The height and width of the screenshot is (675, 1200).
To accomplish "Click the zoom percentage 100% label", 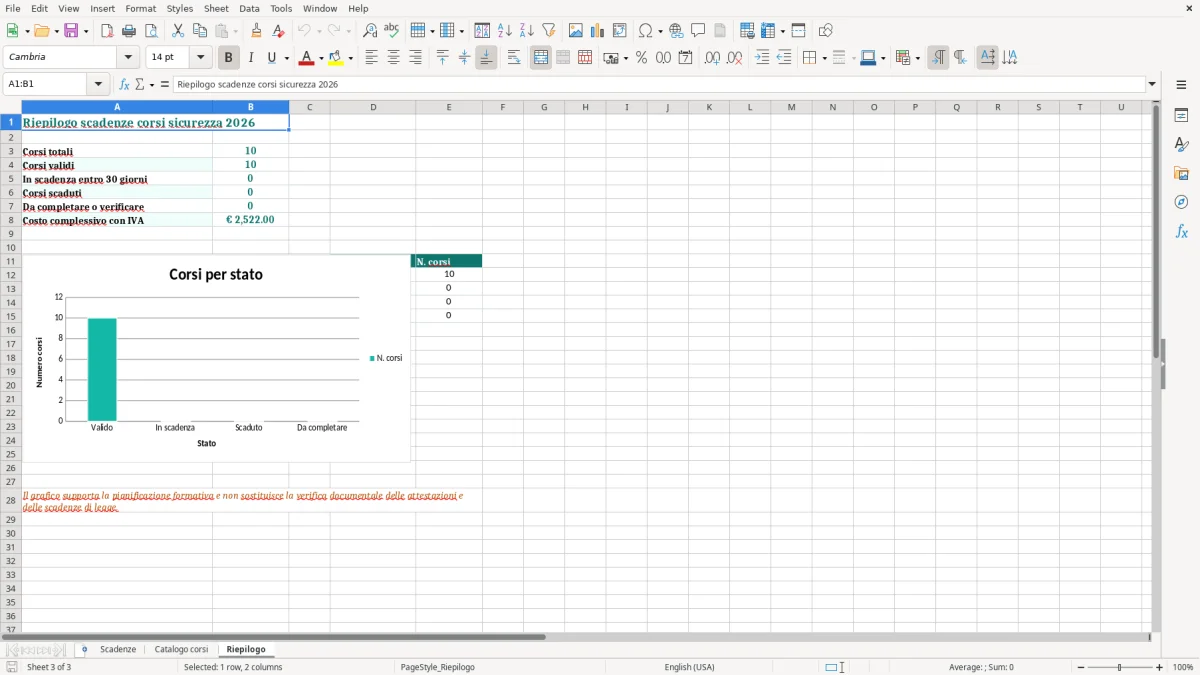I will pyautogui.click(x=1183, y=667).
